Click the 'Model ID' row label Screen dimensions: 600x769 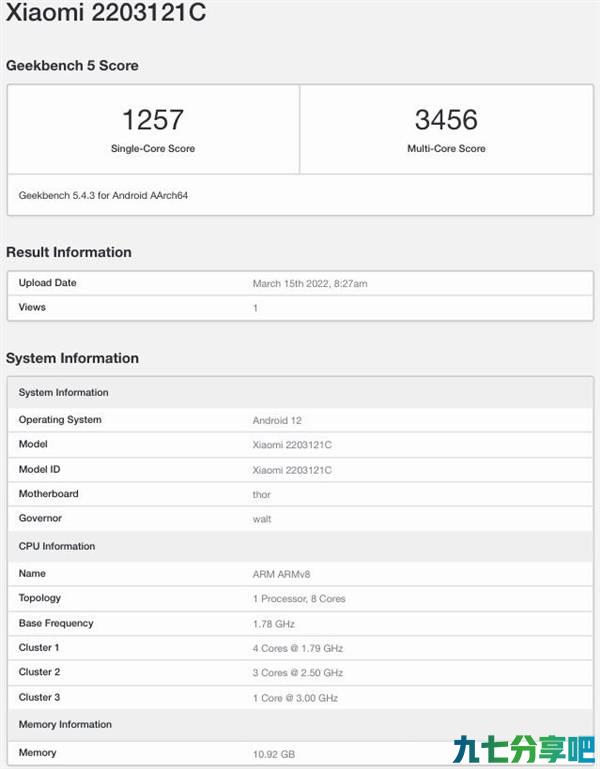(x=39, y=469)
